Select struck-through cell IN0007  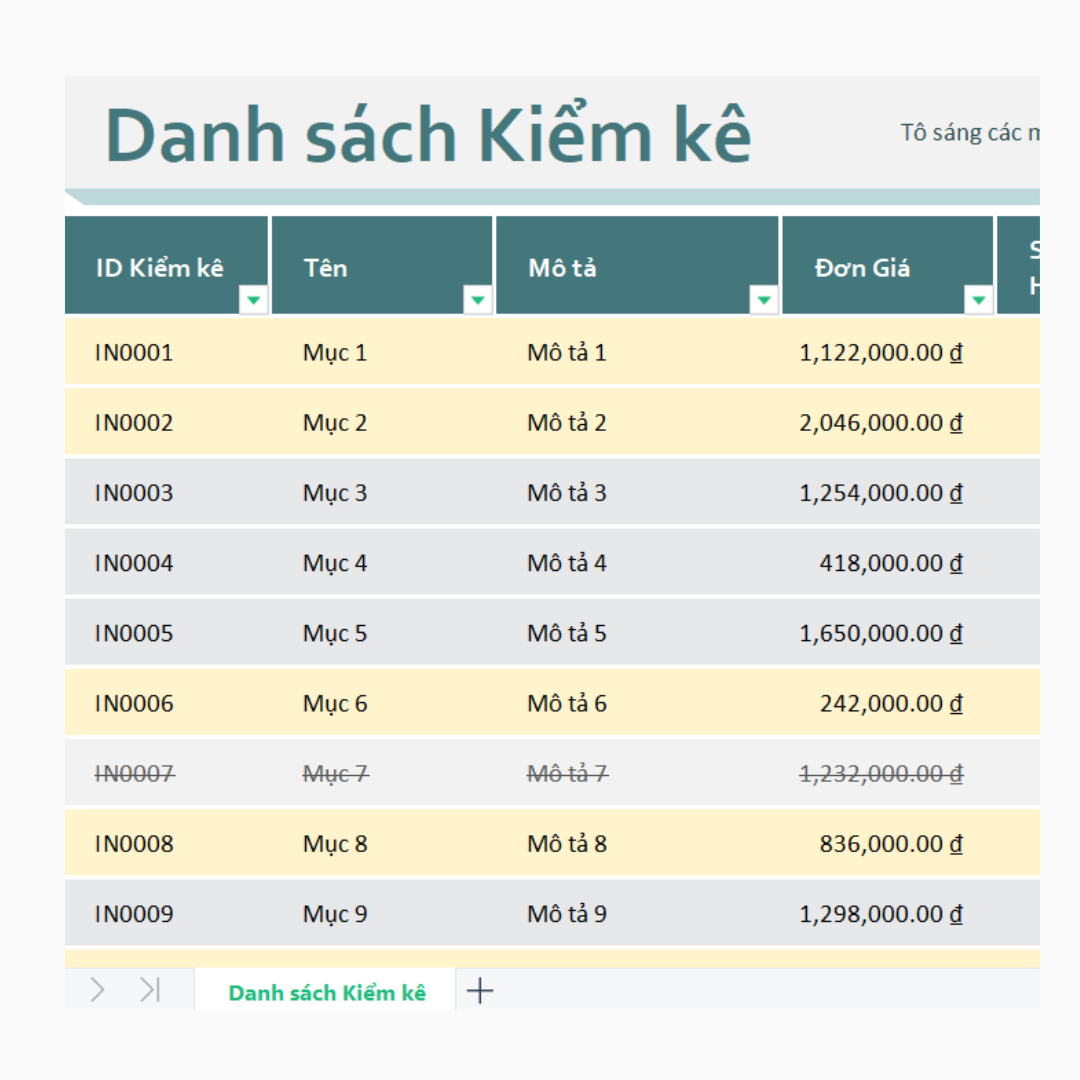point(166,773)
